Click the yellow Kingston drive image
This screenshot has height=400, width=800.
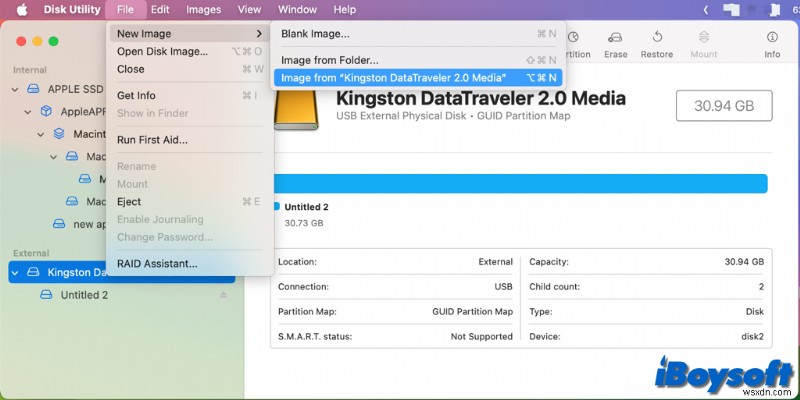(x=296, y=109)
